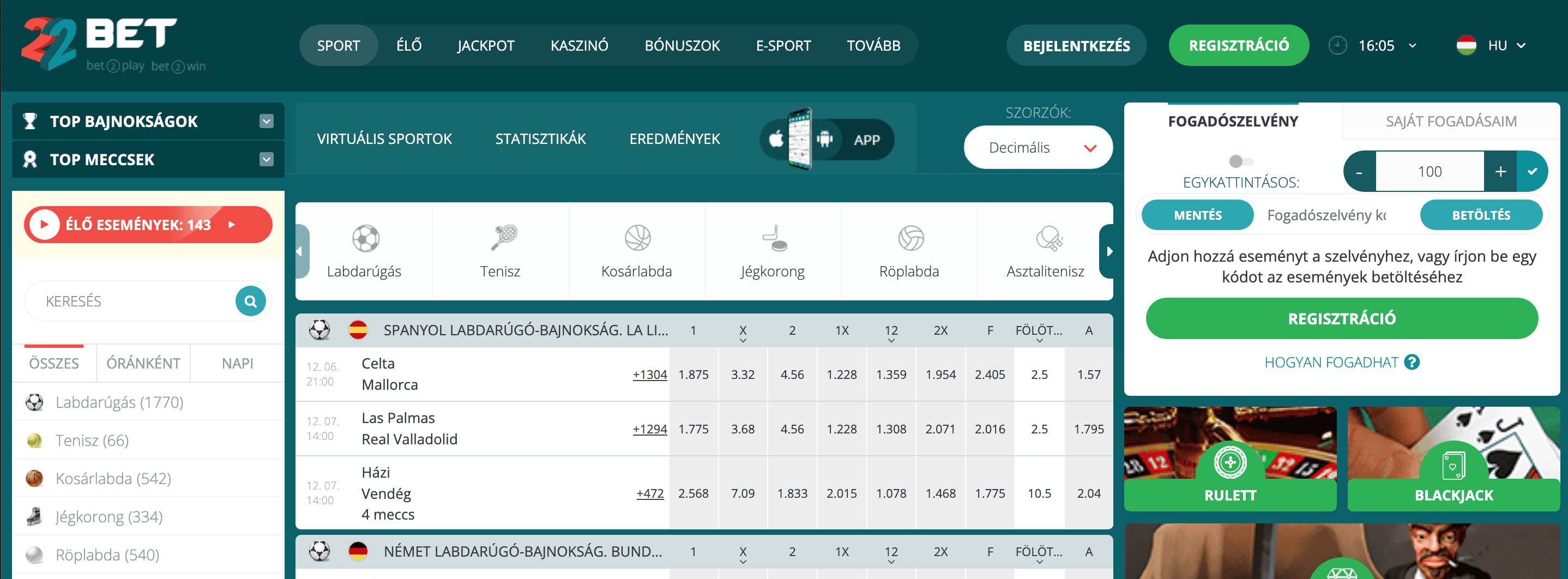Click the clock icon next to 16:05
The height and width of the screenshot is (579, 1568).
(1337, 46)
